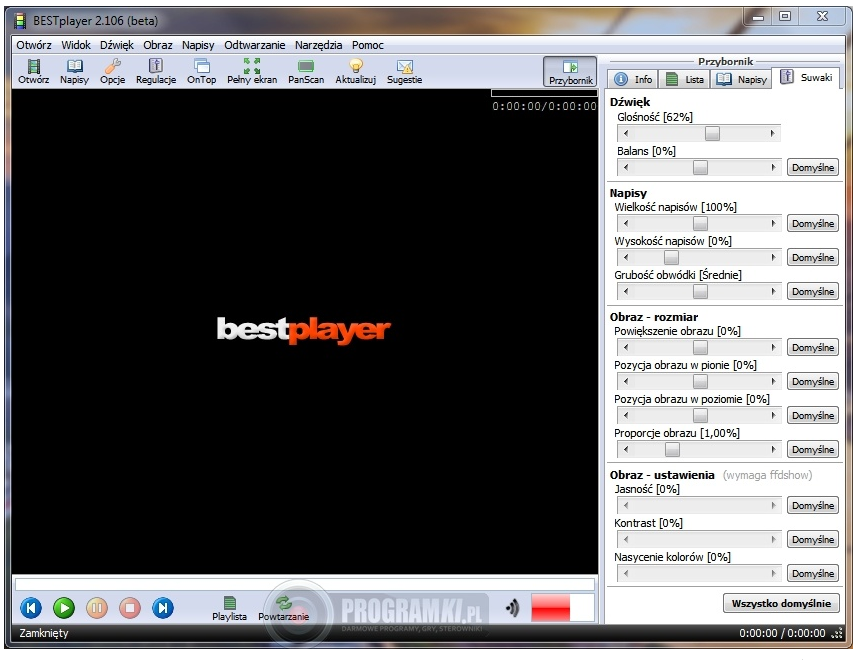
Task: Open the Dźwięk menu
Action: pos(117,45)
